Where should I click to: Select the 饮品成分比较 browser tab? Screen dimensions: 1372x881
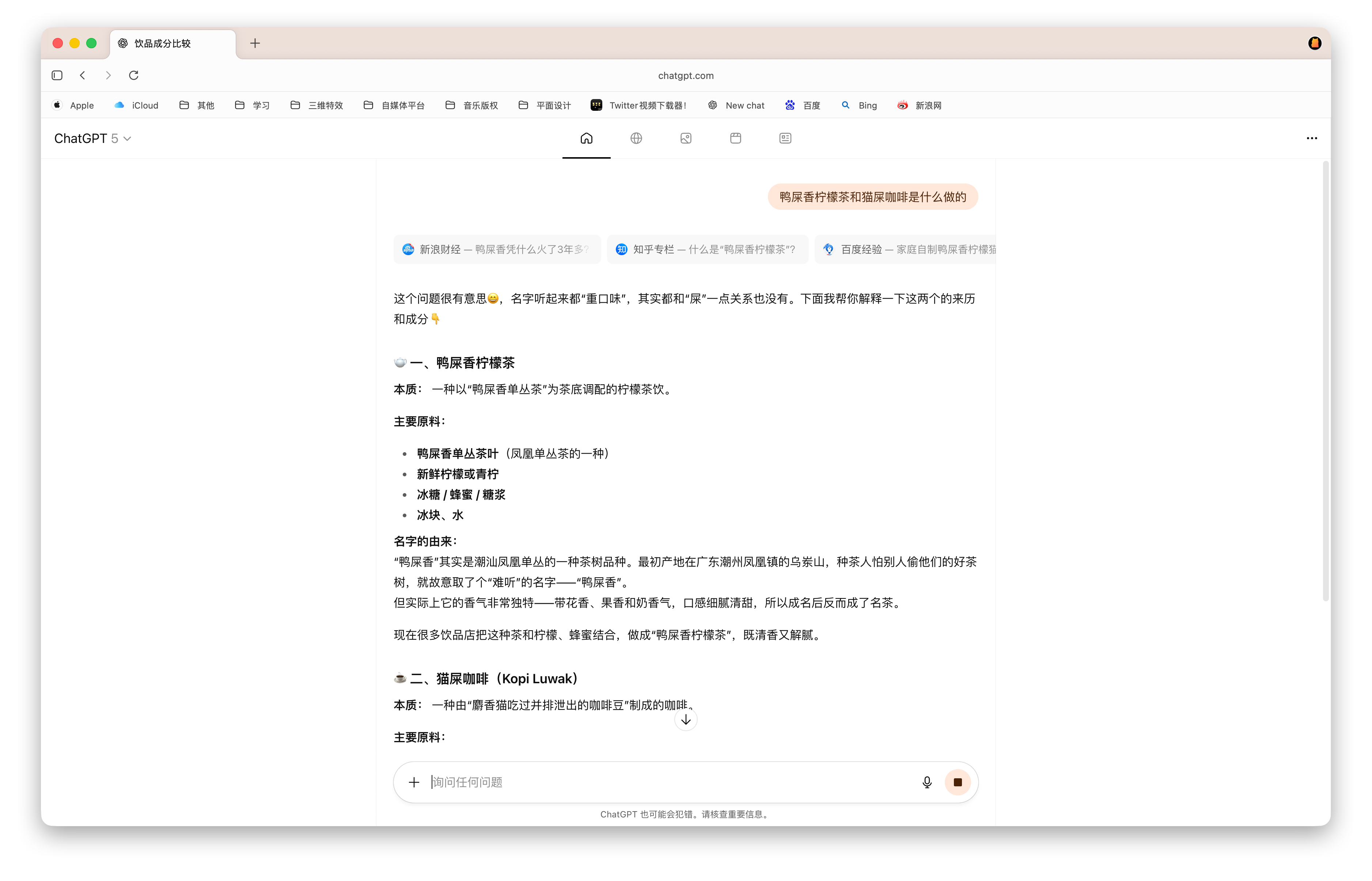[x=171, y=44]
